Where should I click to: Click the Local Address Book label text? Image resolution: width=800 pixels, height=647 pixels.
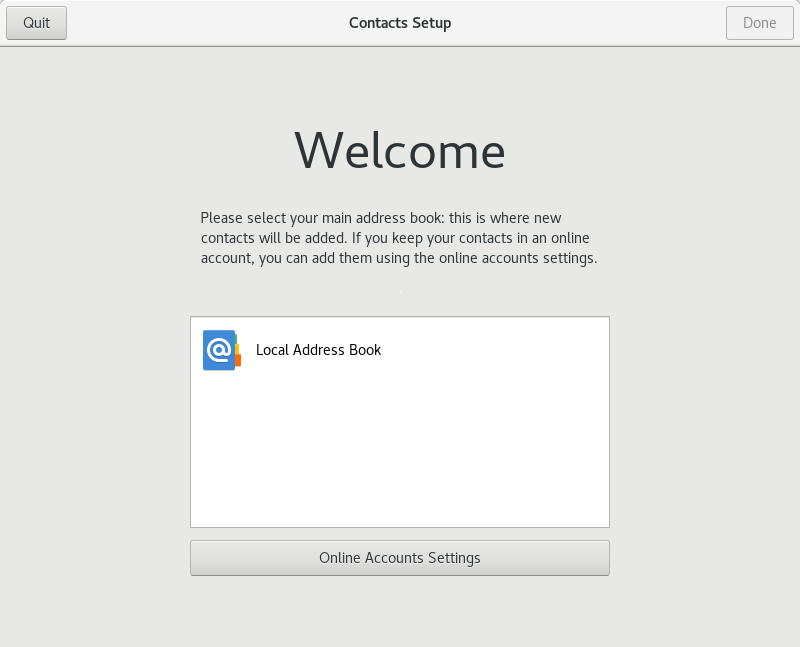pyautogui.click(x=319, y=351)
